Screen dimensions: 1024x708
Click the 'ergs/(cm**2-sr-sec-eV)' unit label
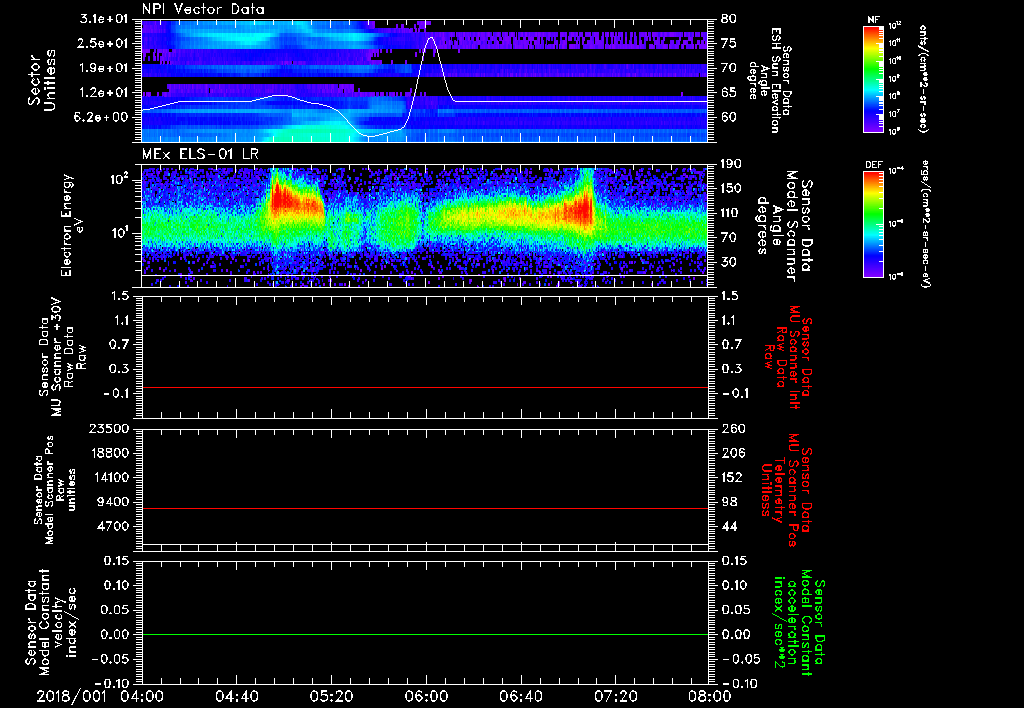924,223
